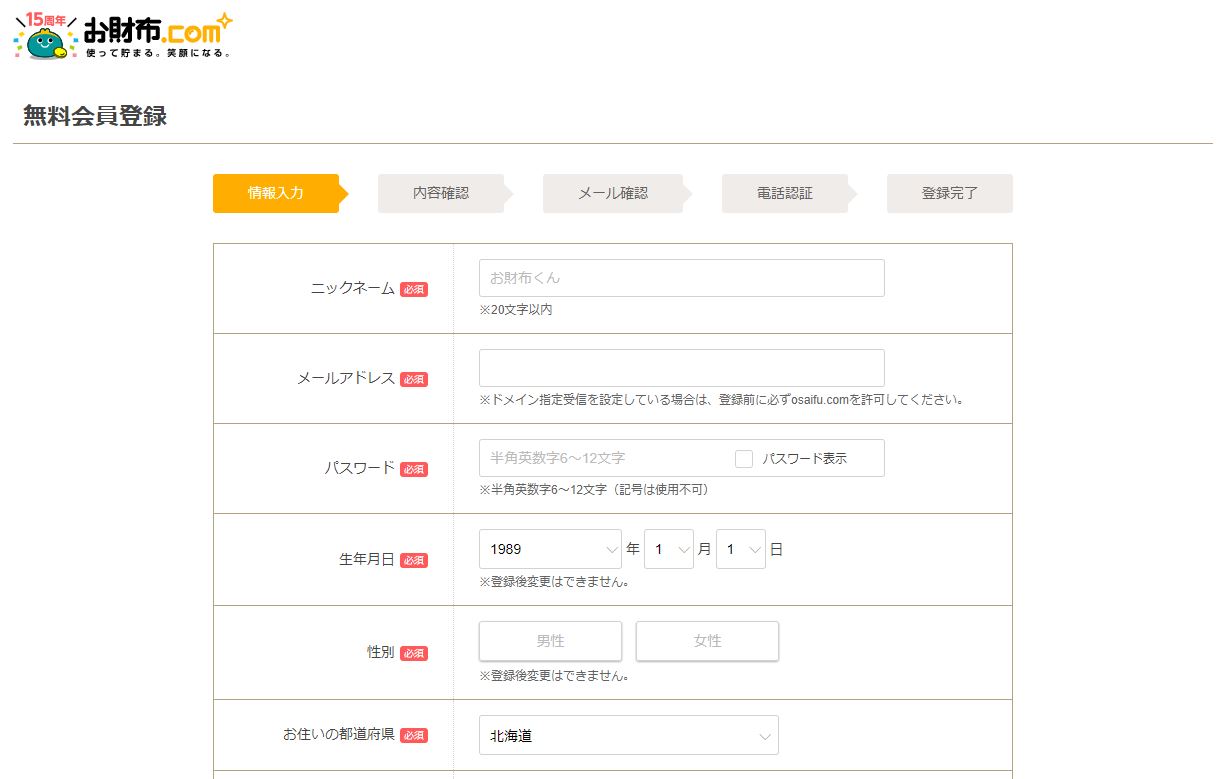Click the メール確認 step tab
Image resolution: width=1227 pixels, height=779 pixels.
coord(612,194)
